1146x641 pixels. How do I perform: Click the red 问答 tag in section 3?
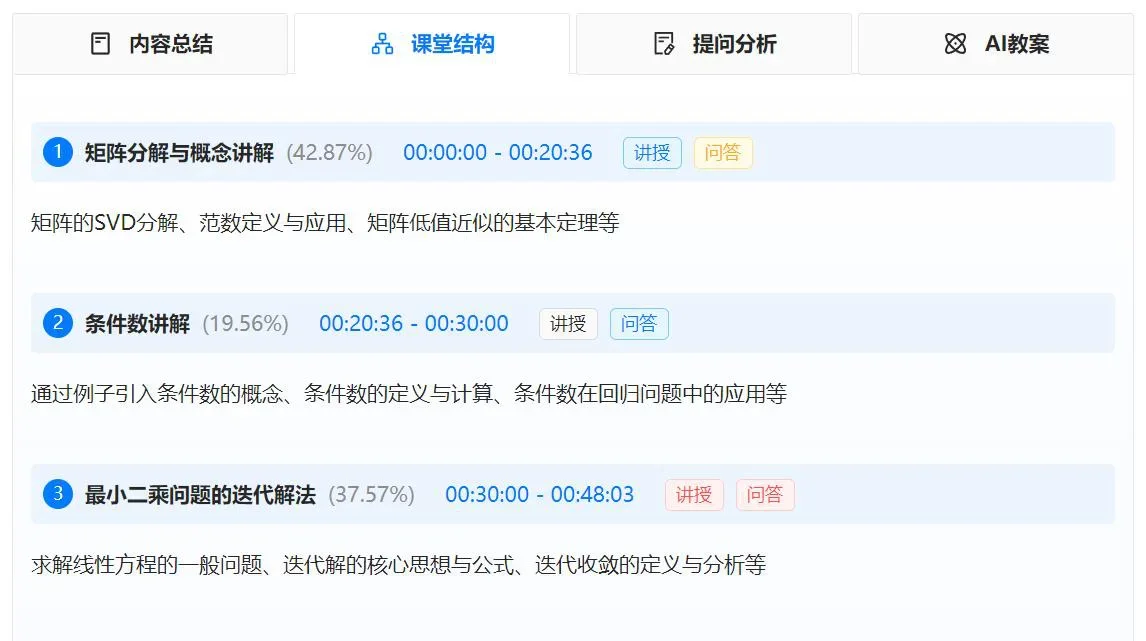click(x=764, y=495)
